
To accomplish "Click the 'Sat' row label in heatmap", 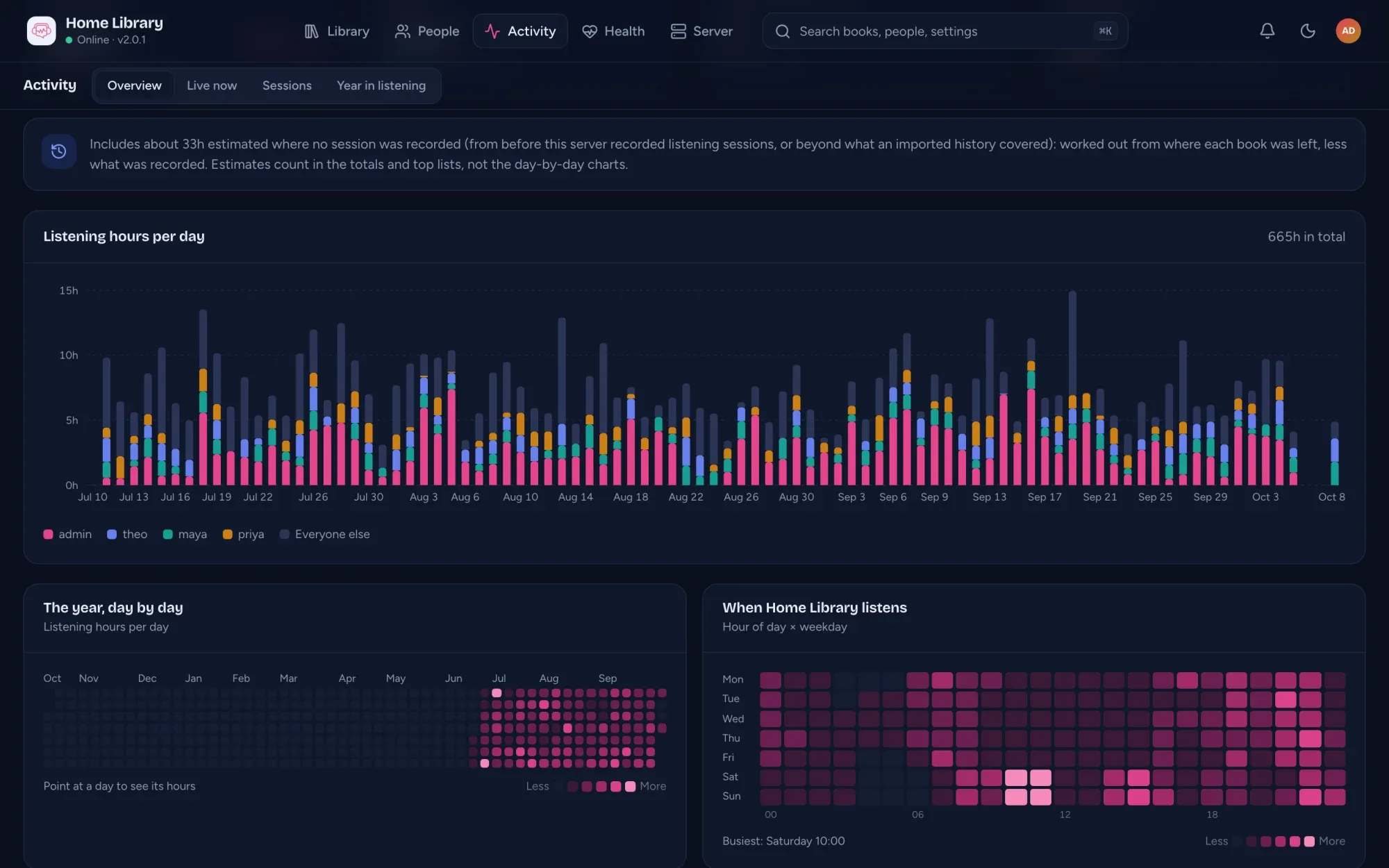I will point(730,777).
